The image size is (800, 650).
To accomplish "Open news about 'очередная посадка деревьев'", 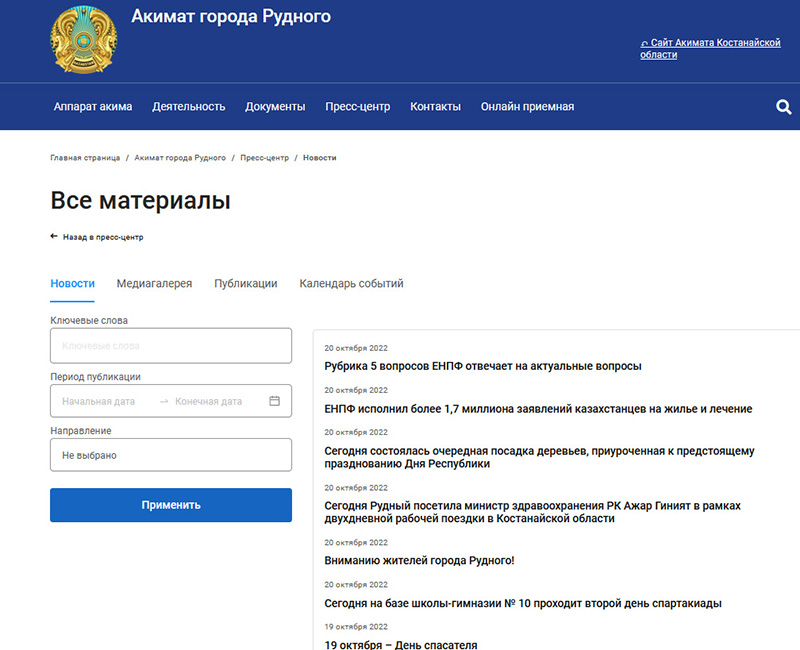I will coord(539,457).
